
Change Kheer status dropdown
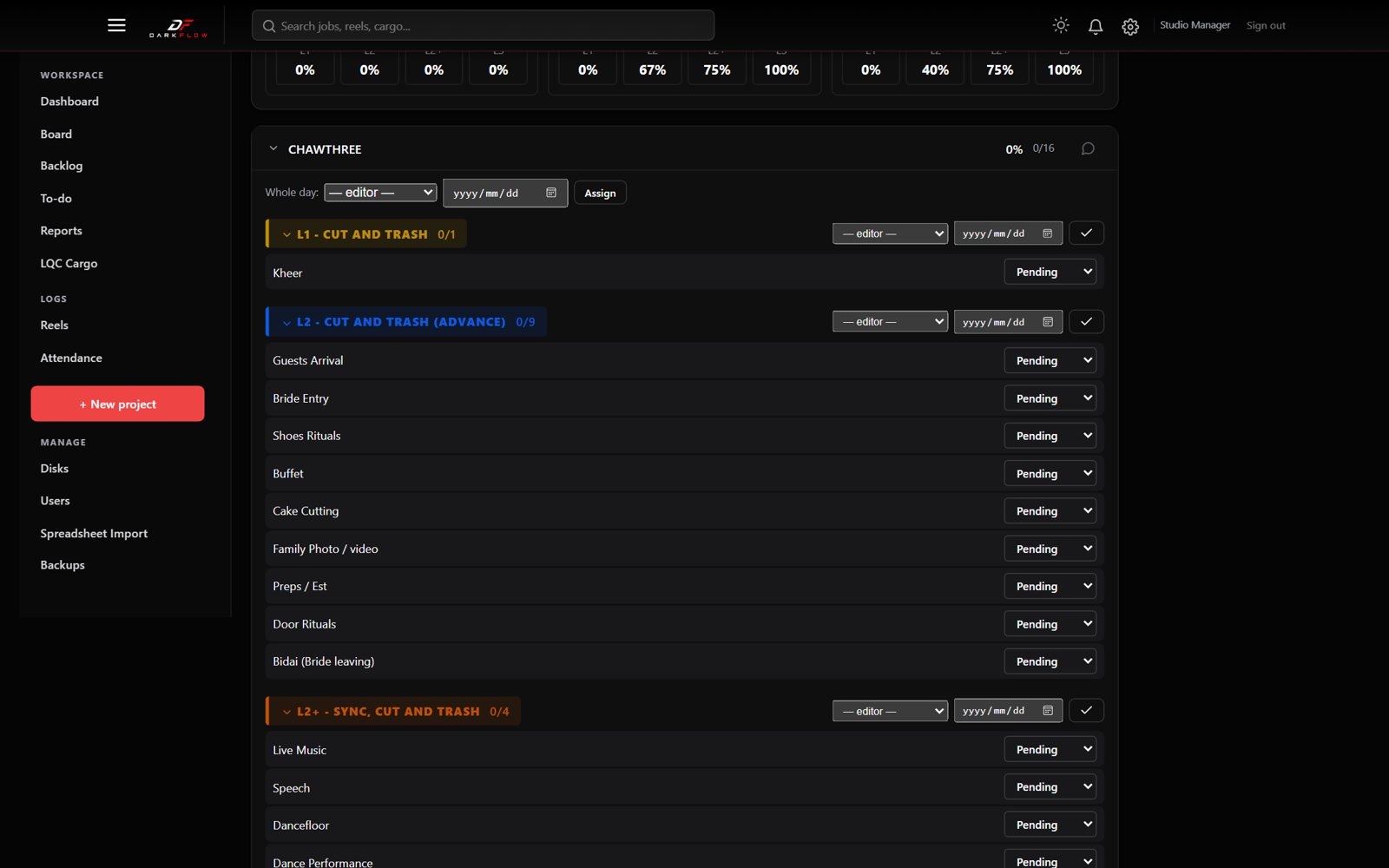(1050, 272)
